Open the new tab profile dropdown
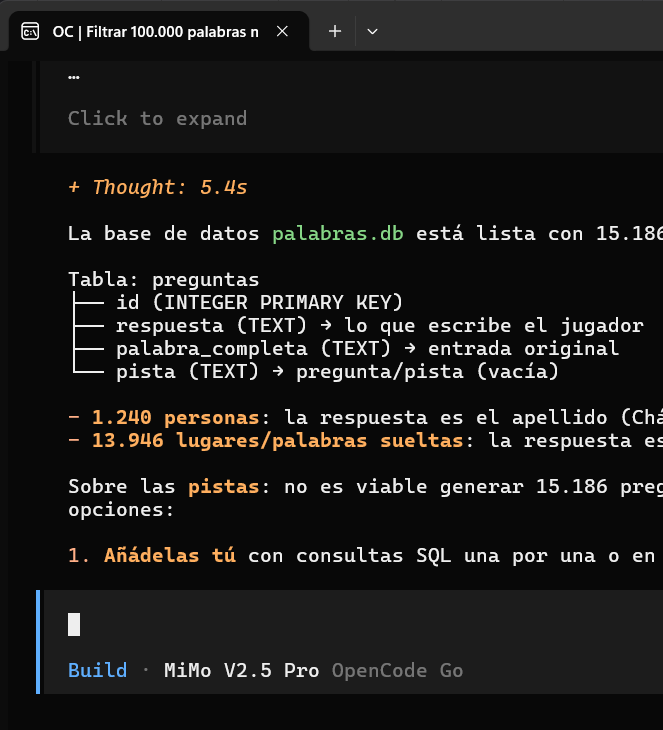Image resolution: width=663 pixels, height=730 pixels. (x=372, y=32)
